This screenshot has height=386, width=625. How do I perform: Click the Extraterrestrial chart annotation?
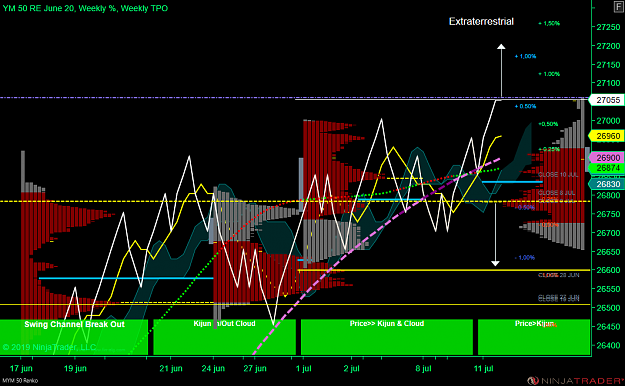481,22
